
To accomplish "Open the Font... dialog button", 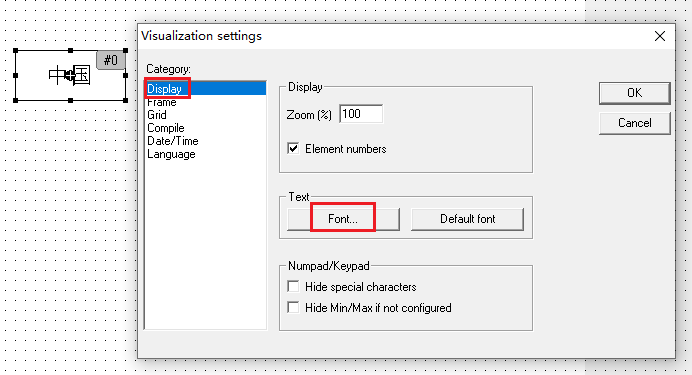I will [343, 219].
